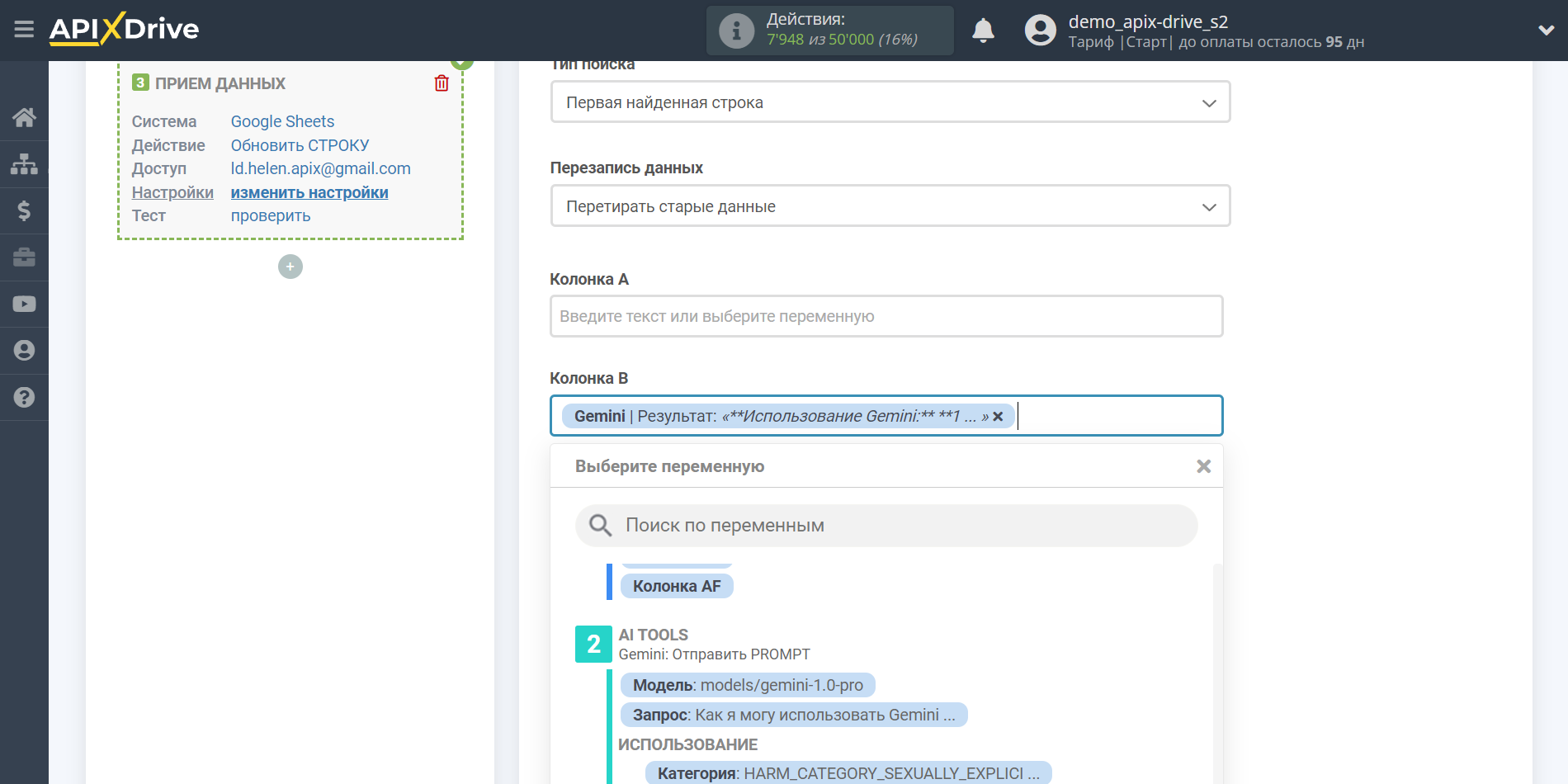Open connections sitemap icon in sidebar

pos(24,164)
